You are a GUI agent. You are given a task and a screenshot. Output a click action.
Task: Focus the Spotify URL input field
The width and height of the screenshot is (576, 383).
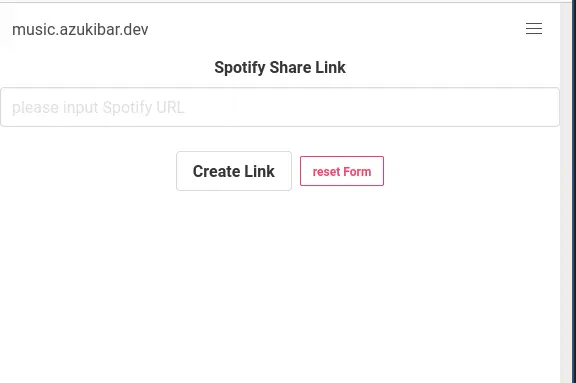pos(280,107)
